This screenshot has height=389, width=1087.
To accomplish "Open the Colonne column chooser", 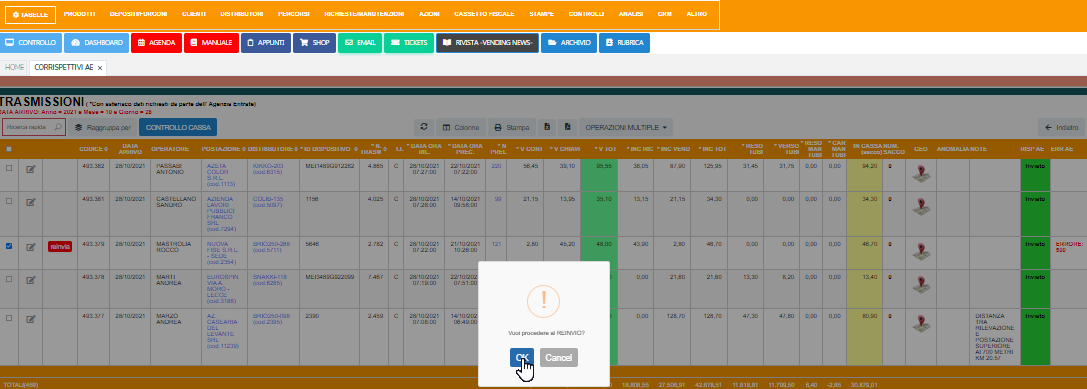I will 460,128.
